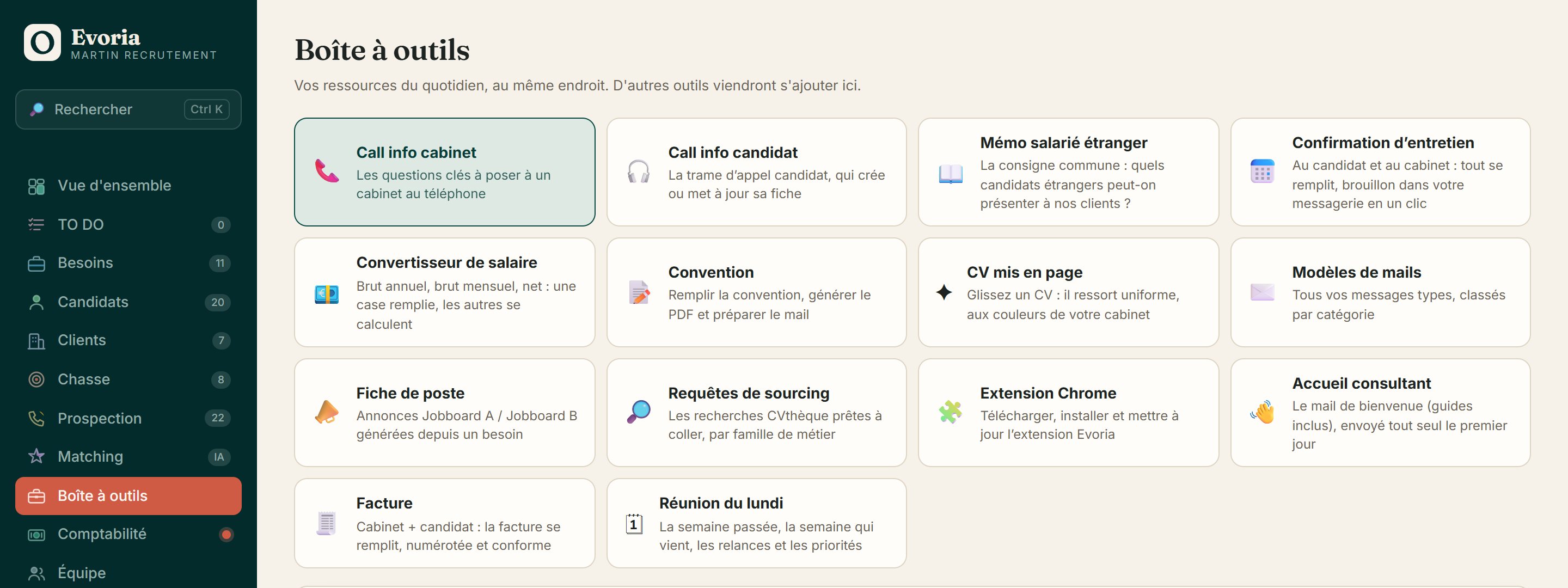
Task: Open the Modèles de mails title
Action: click(x=1357, y=272)
